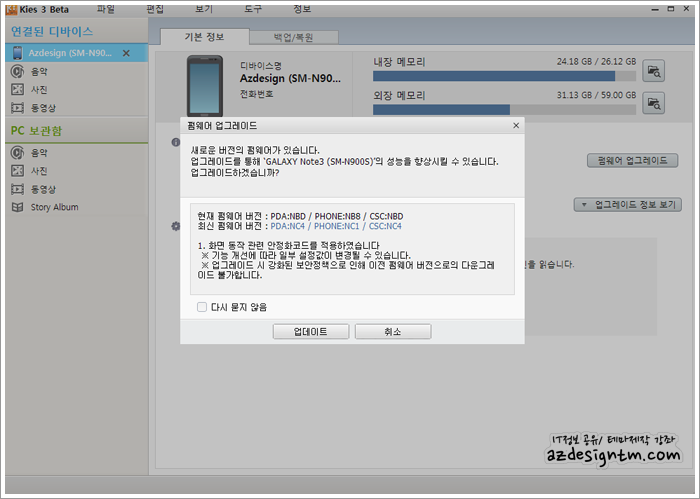Switch to 기본 정보 tab

[204, 37]
